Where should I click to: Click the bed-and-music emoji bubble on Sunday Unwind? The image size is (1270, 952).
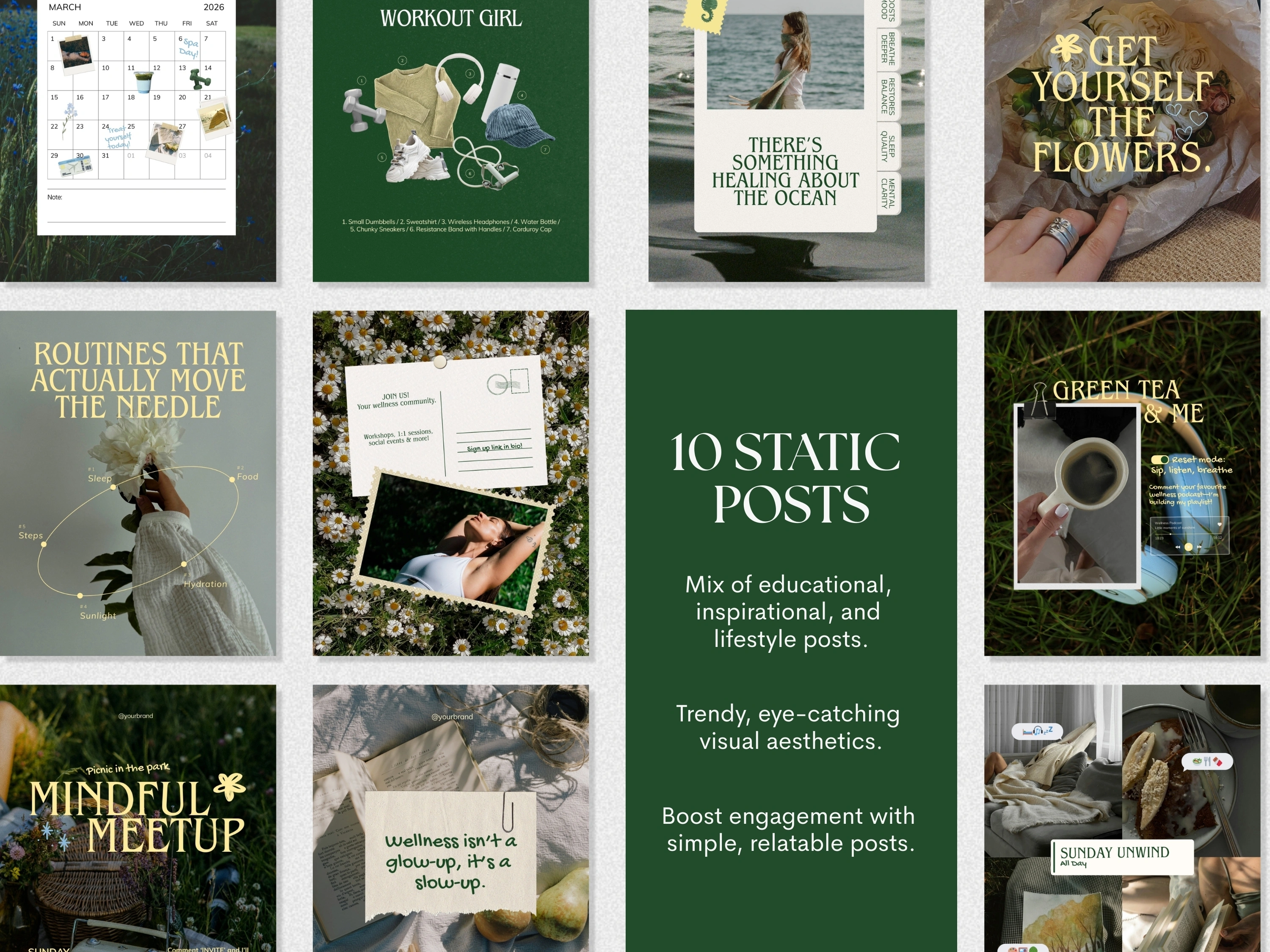pyautogui.click(x=1038, y=731)
